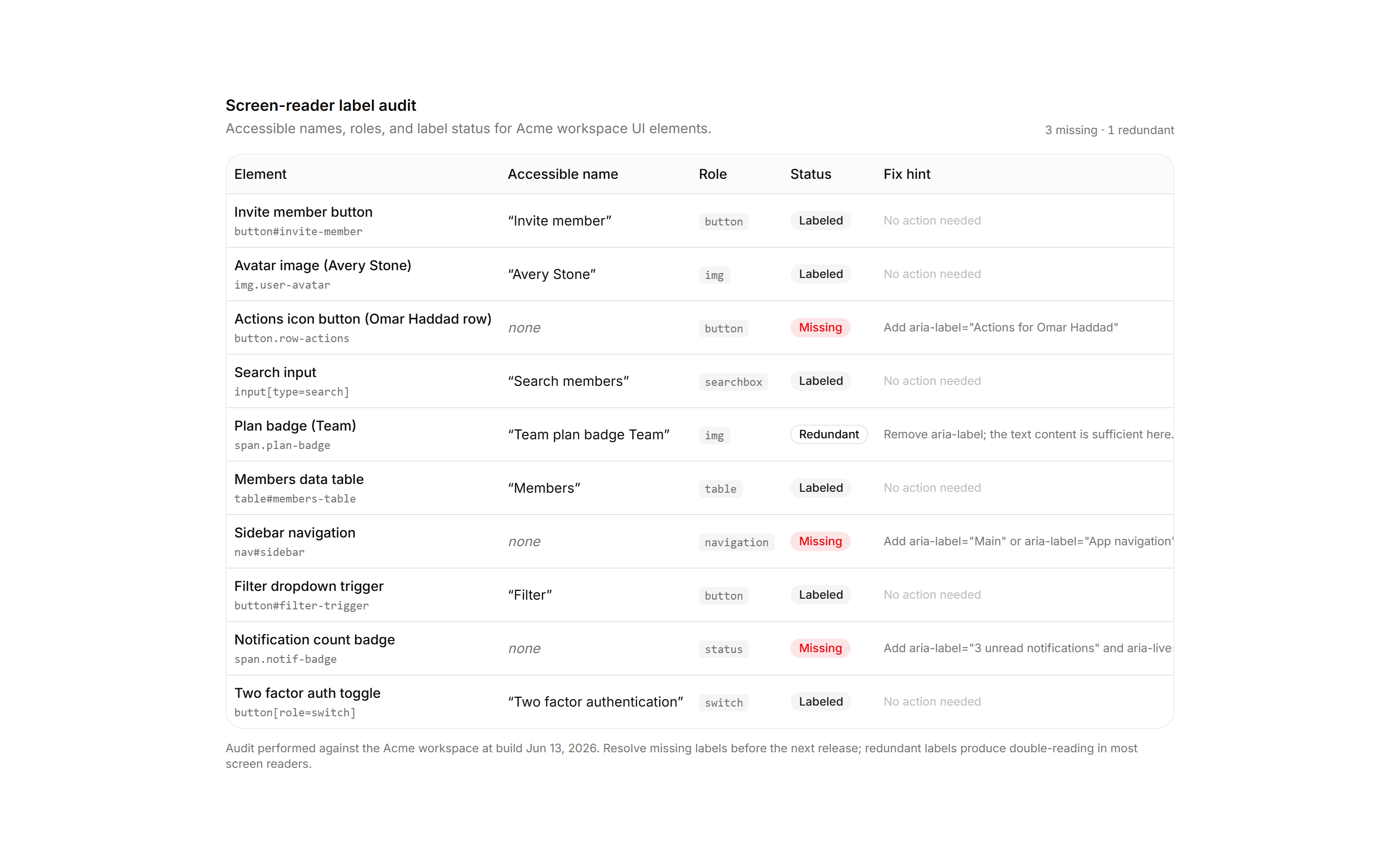Click the span.notif-badge selector text
The width and height of the screenshot is (1400, 865).
point(285,659)
